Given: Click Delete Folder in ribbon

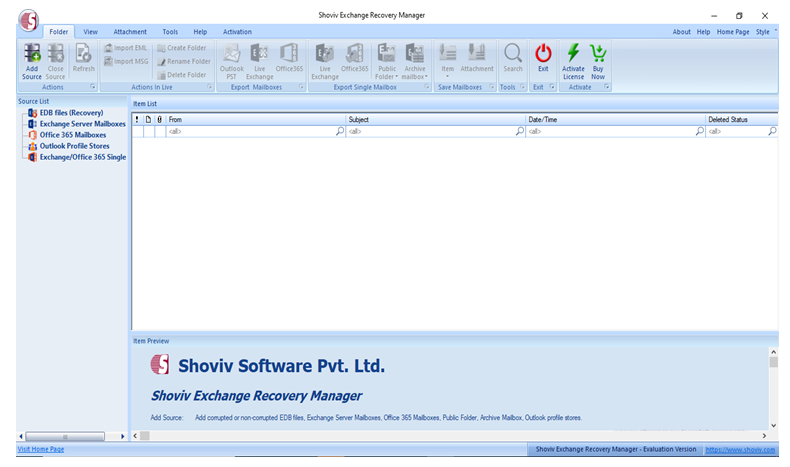Looking at the screenshot, I should coord(181,75).
